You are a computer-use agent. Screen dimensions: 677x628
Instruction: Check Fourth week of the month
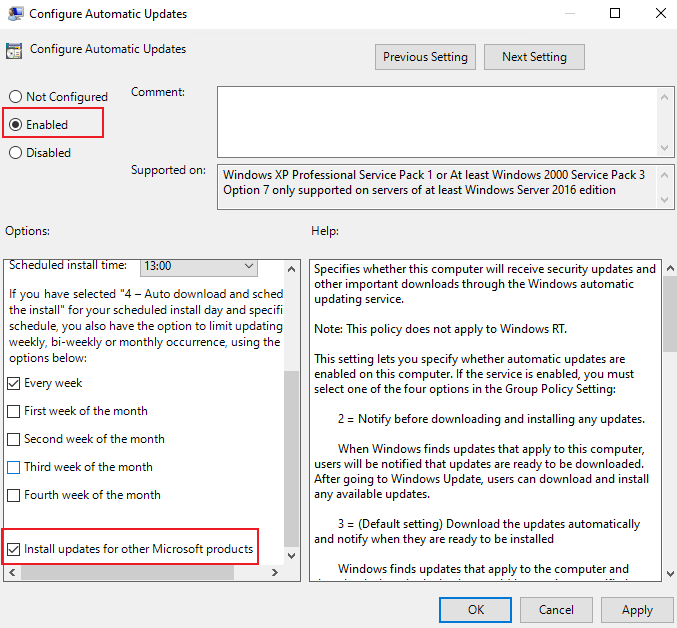click(x=14, y=495)
